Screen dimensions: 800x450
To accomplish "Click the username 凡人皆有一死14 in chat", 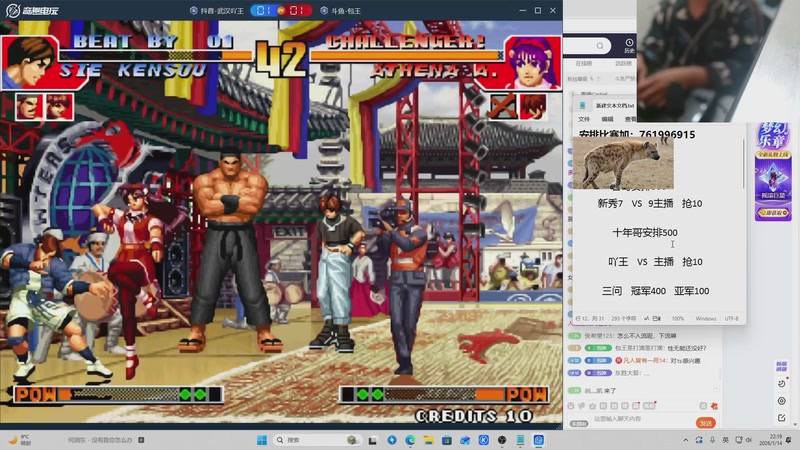I will coord(645,360).
